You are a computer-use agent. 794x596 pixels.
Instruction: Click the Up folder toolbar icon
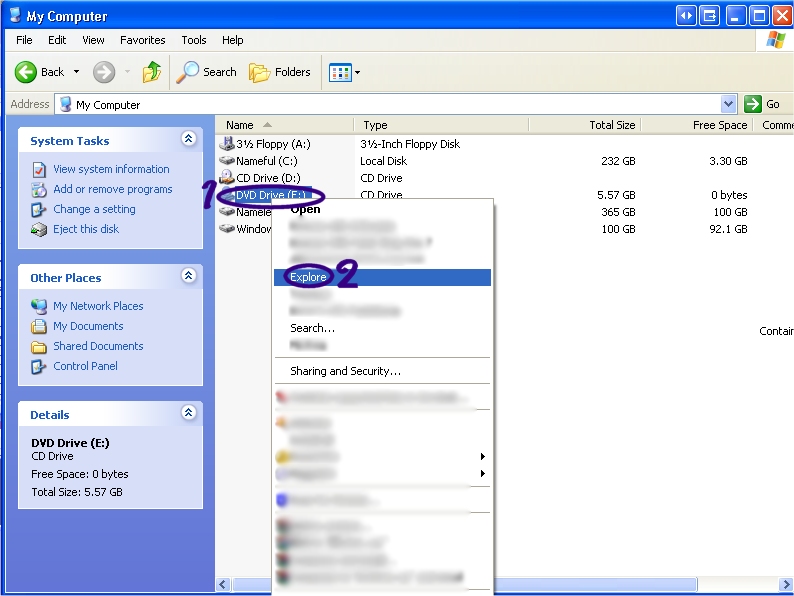(152, 72)
